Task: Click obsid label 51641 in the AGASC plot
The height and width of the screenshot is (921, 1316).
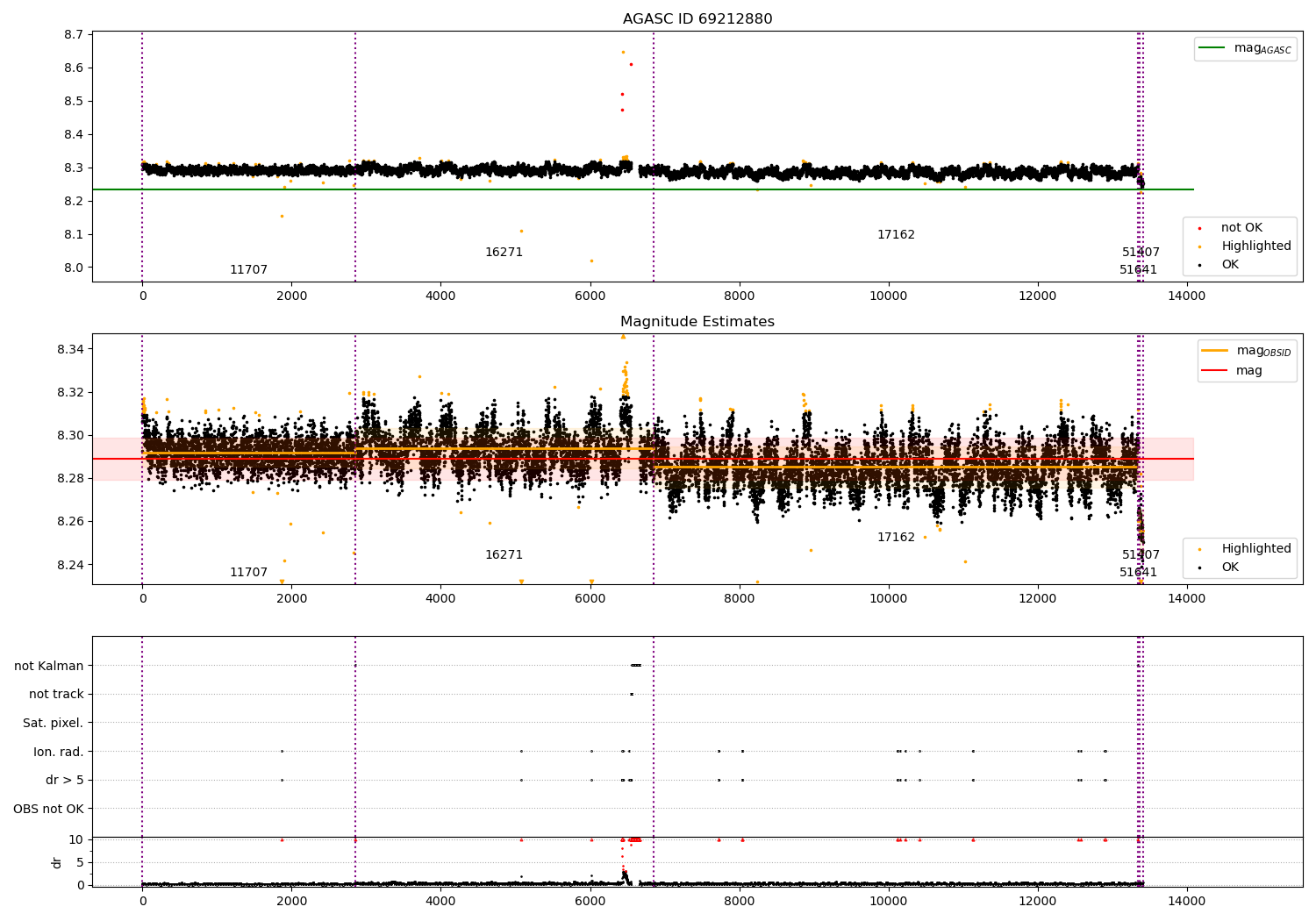Action: point(1138,270)
